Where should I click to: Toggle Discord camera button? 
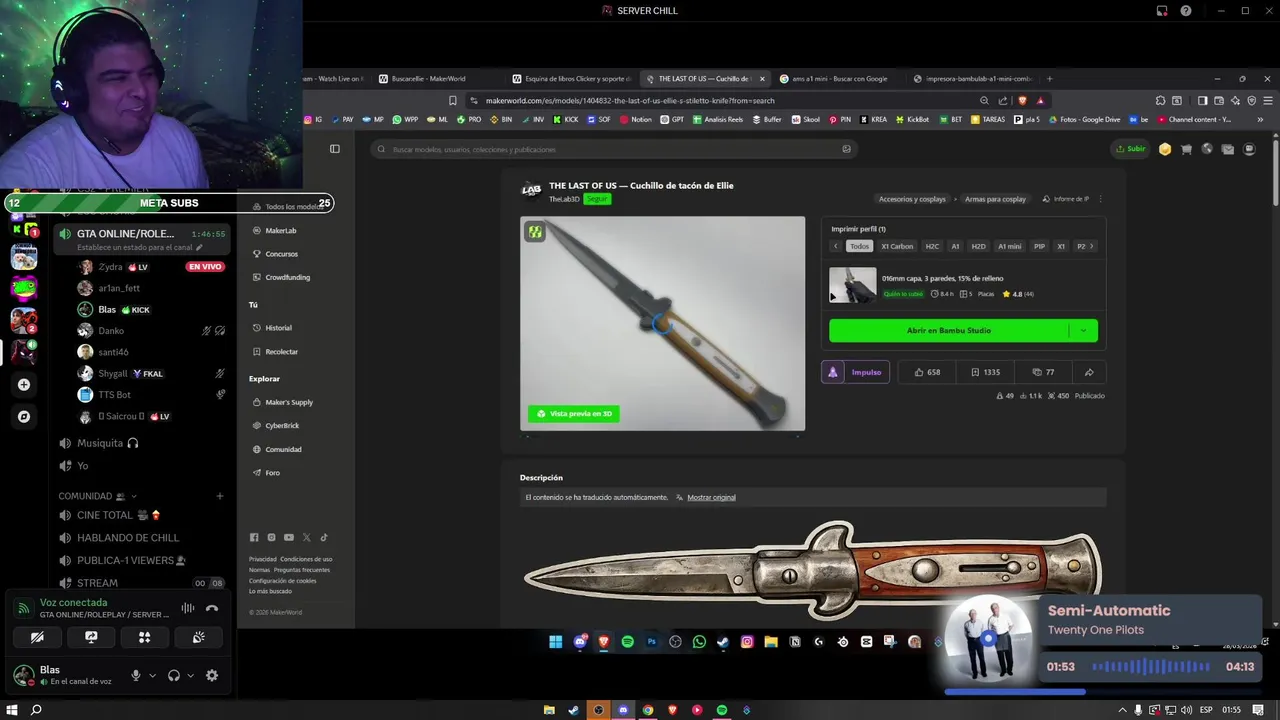(37, 637)
